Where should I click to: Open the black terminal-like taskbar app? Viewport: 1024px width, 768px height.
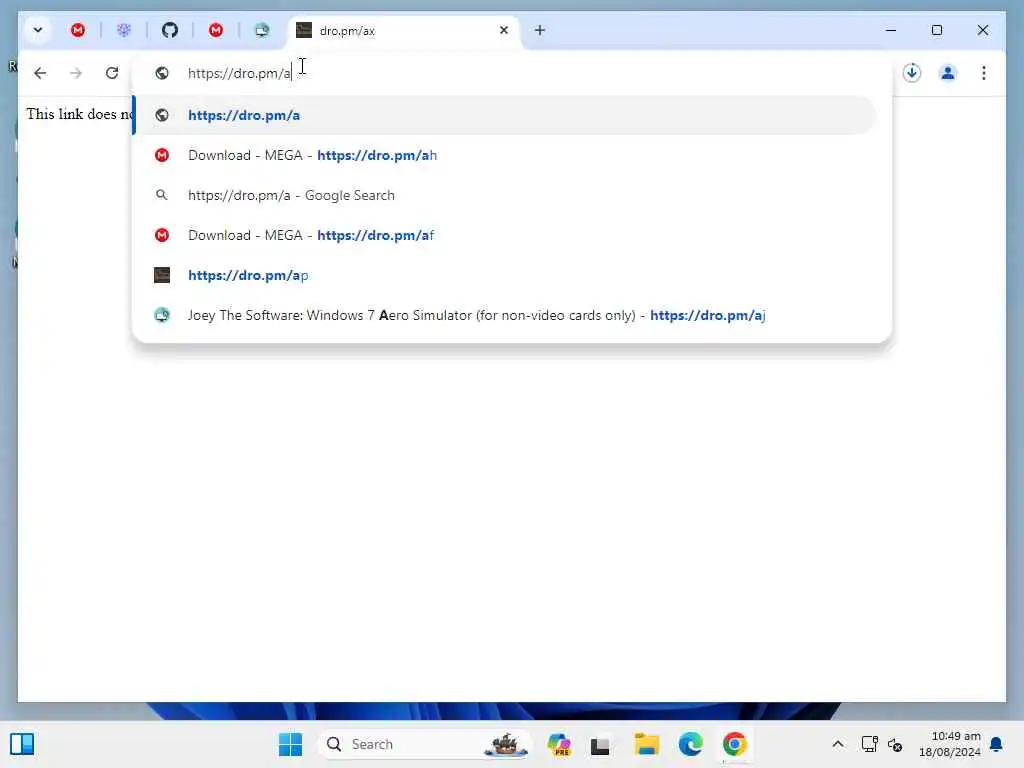click(600, 744)
